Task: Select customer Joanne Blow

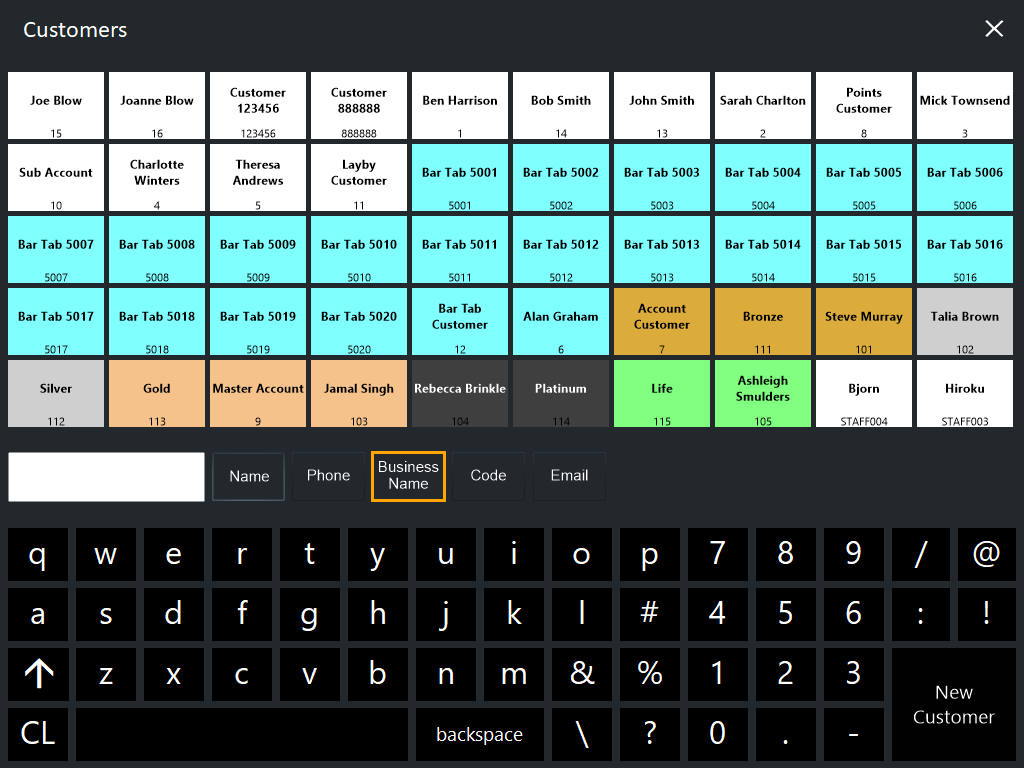Action: pyautogui.click(x=157, y=106)
